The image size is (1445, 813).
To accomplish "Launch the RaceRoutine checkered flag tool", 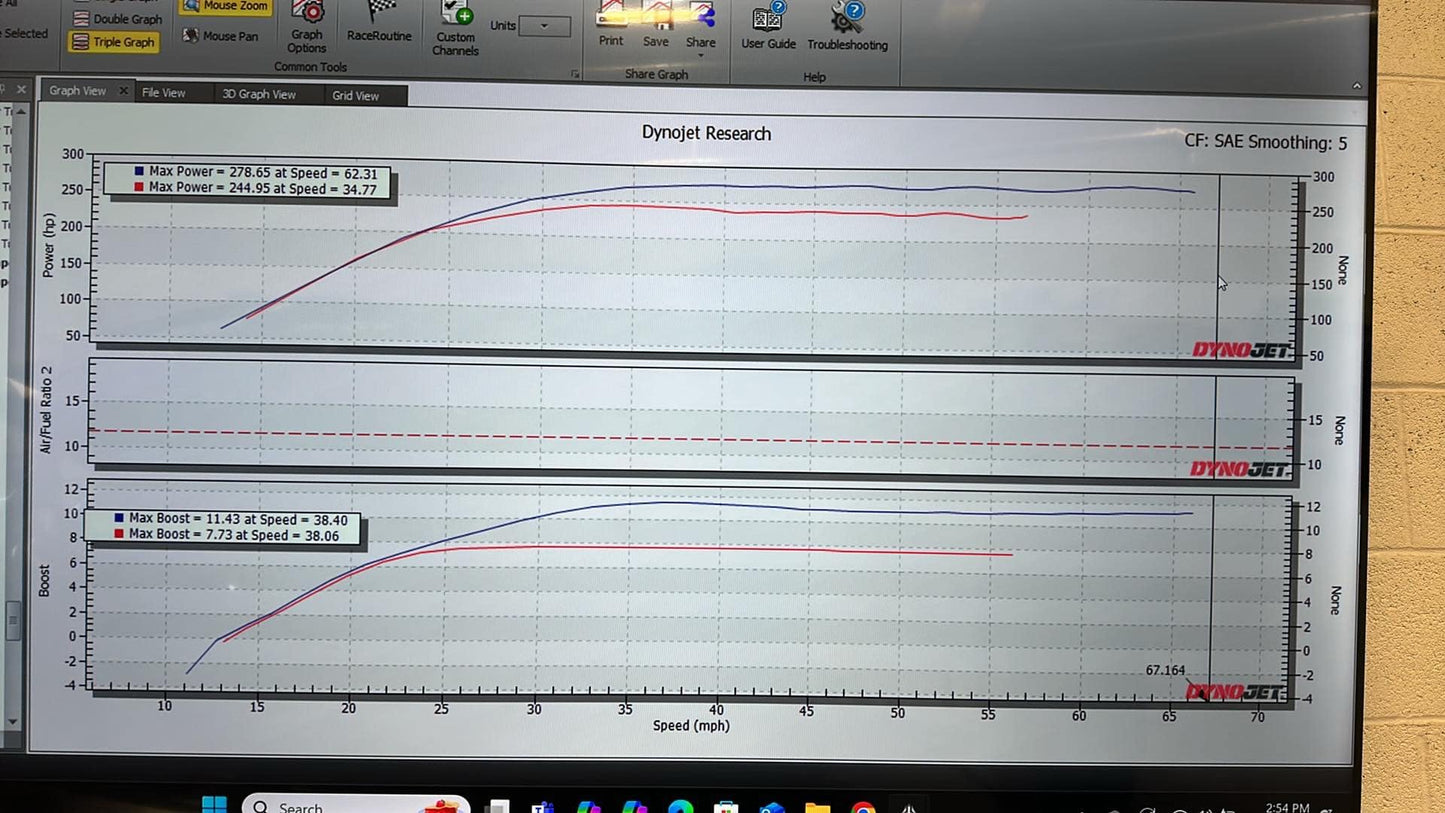I will 379,24.
